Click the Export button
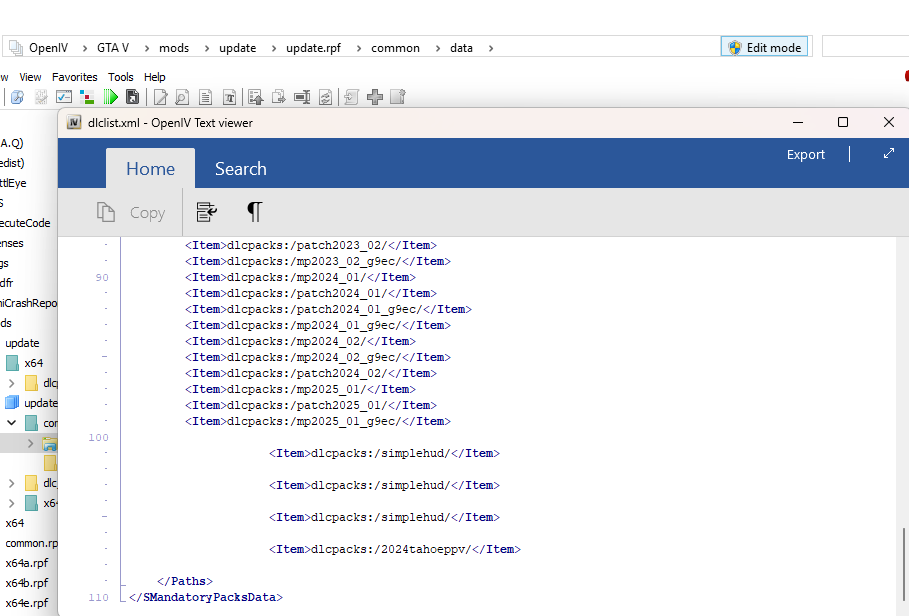This screenshot has width=909, height=616. tap(805, 154)
